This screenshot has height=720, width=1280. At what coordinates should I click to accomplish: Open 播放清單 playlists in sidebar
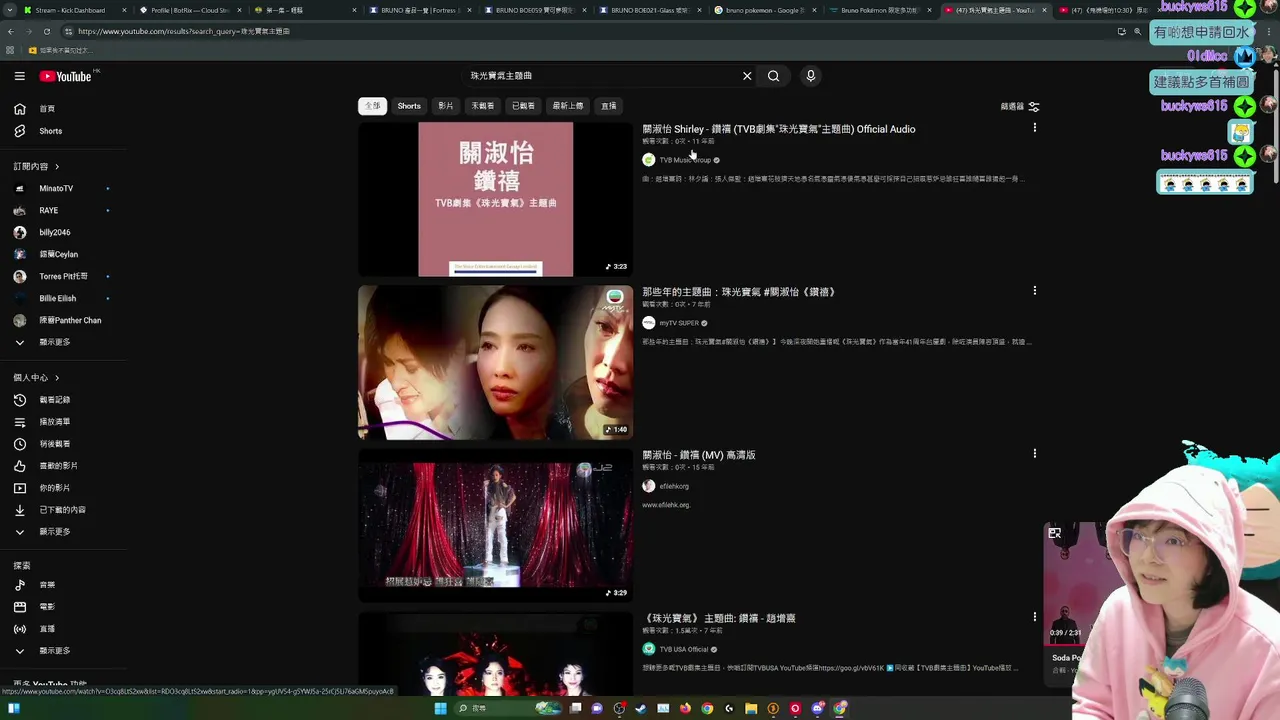(41, 422)
